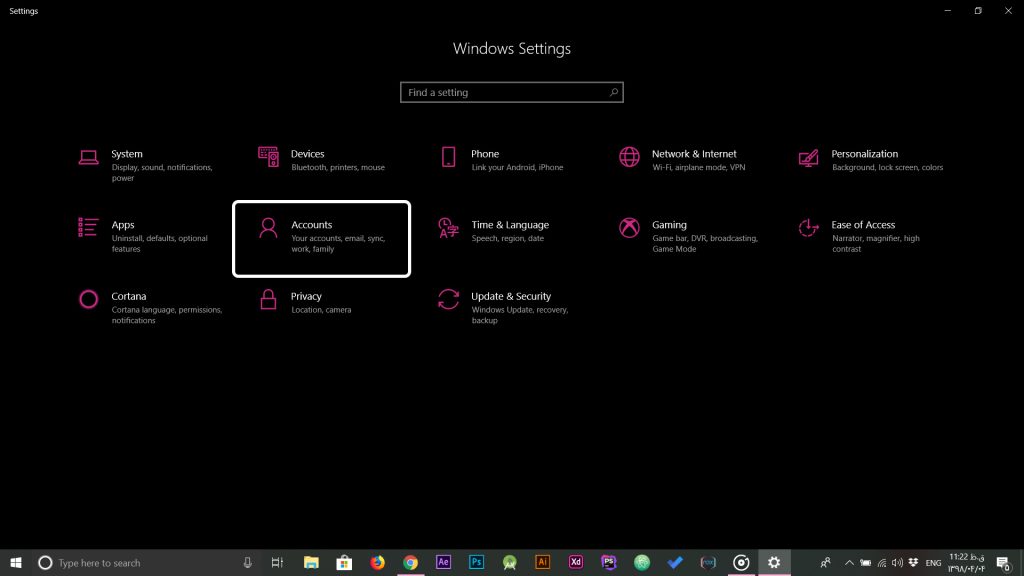
Task: Open the Windows Start menu
Action: [x=16, y=563]
